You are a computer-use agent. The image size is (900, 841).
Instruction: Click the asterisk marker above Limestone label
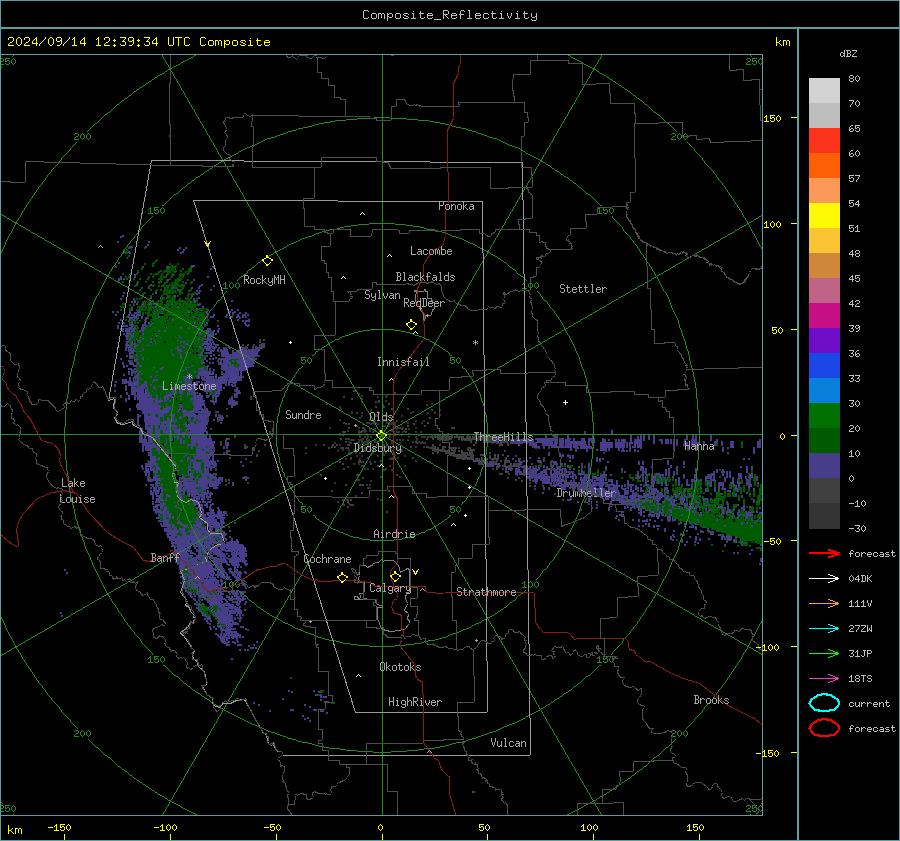(x=189, y=377)
